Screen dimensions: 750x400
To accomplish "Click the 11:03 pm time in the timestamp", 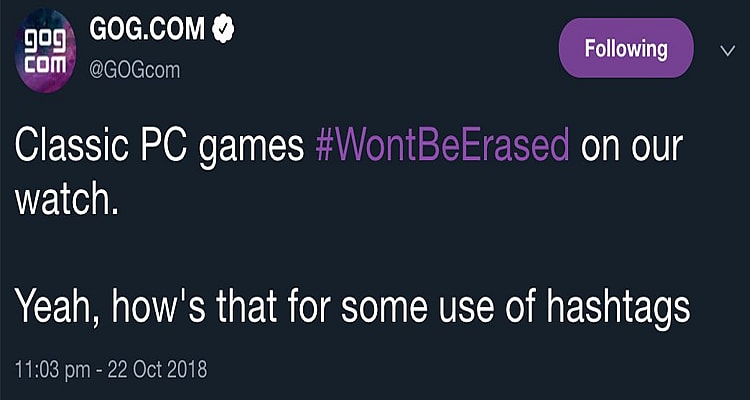I will [52, 369].
